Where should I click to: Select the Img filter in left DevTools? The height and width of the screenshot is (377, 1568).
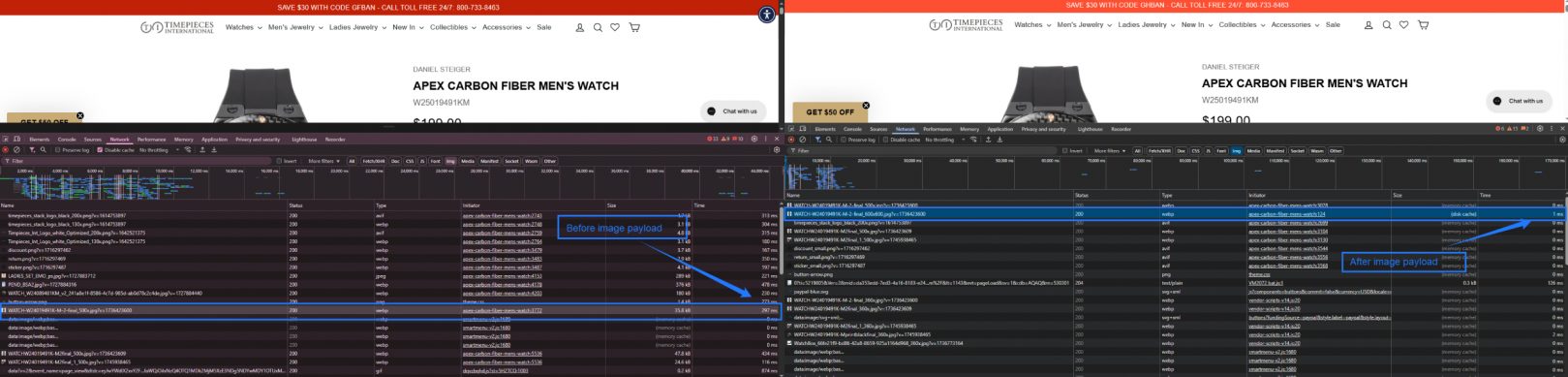(449, 161)
